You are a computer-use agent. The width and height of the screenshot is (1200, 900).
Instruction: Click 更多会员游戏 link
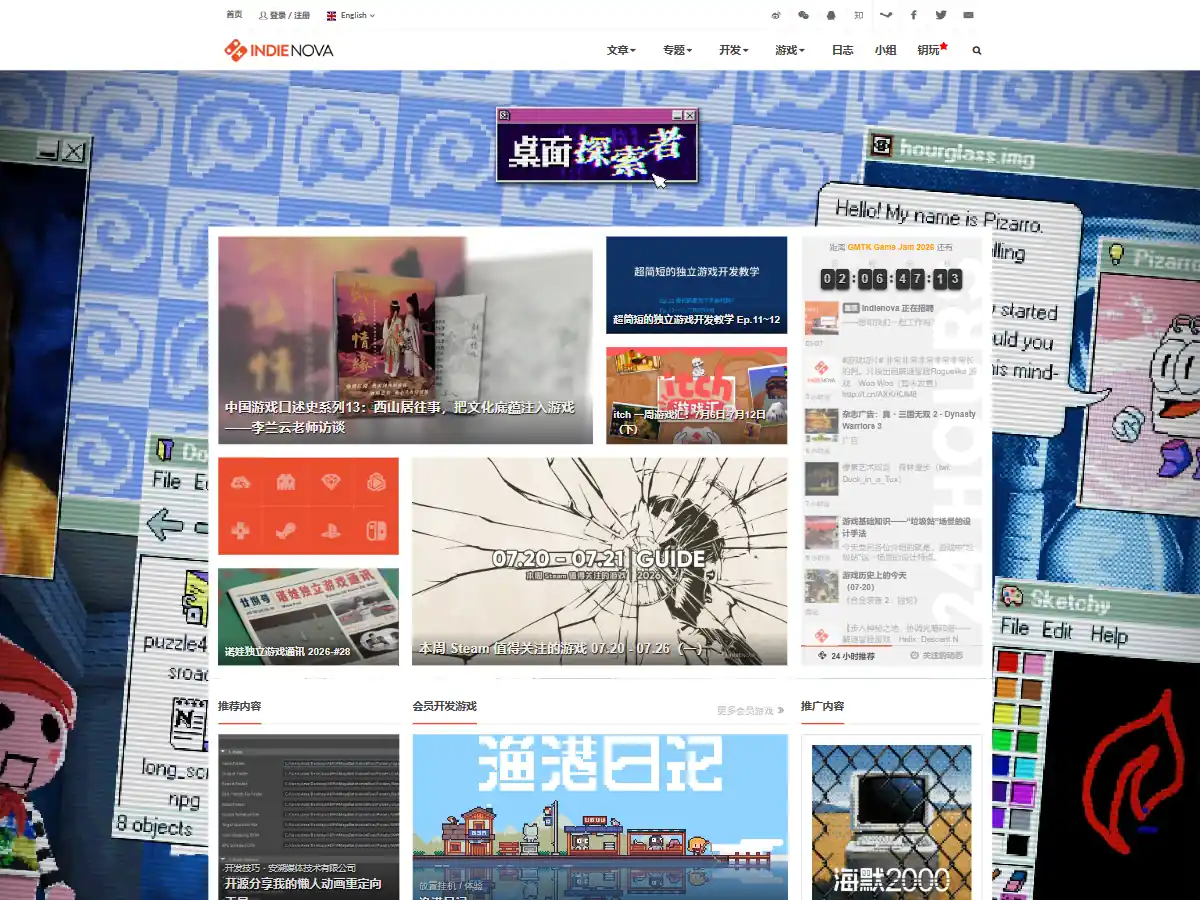(750, 710)
